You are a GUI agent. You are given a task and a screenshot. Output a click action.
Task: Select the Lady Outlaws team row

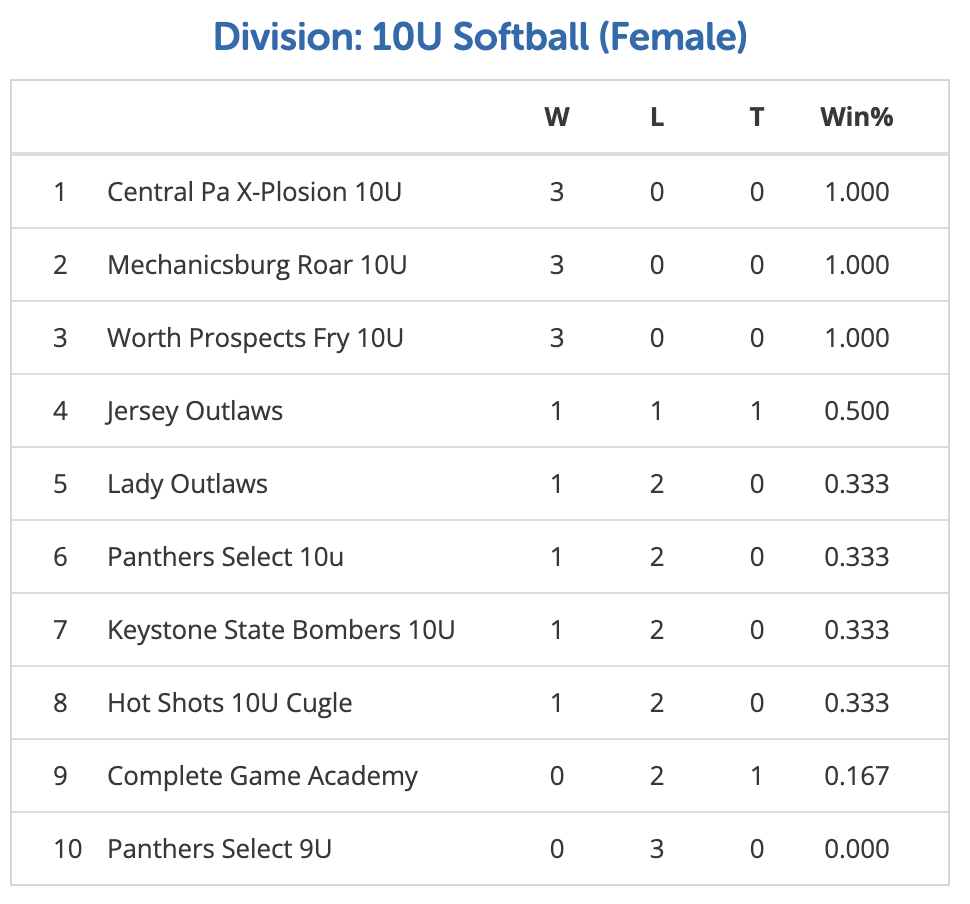pos(188,484)
